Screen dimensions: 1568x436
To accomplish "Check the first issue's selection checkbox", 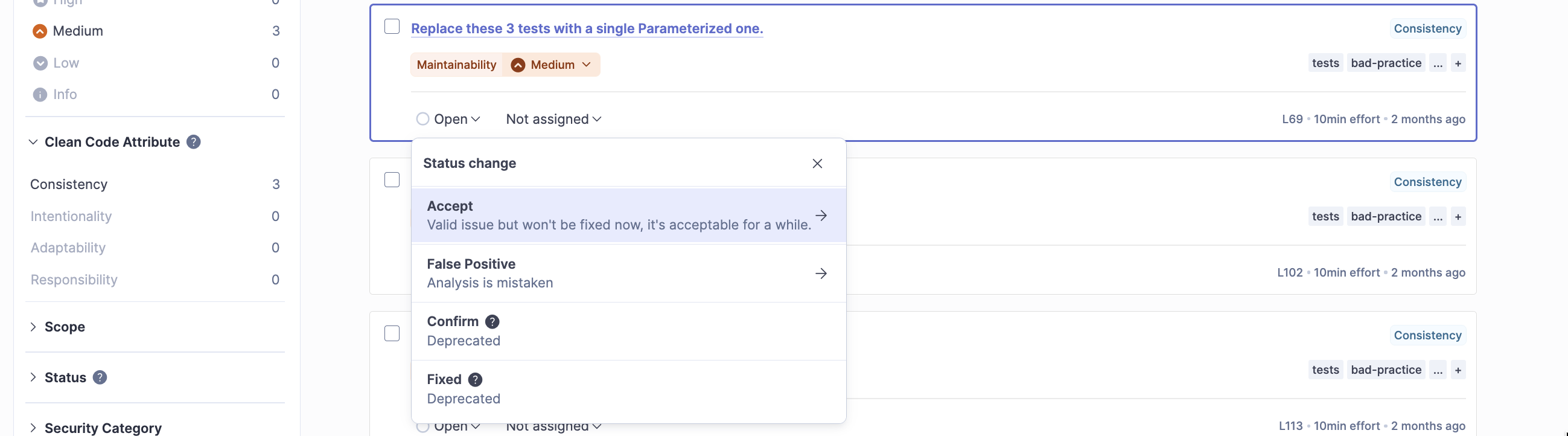I will 392,27.
